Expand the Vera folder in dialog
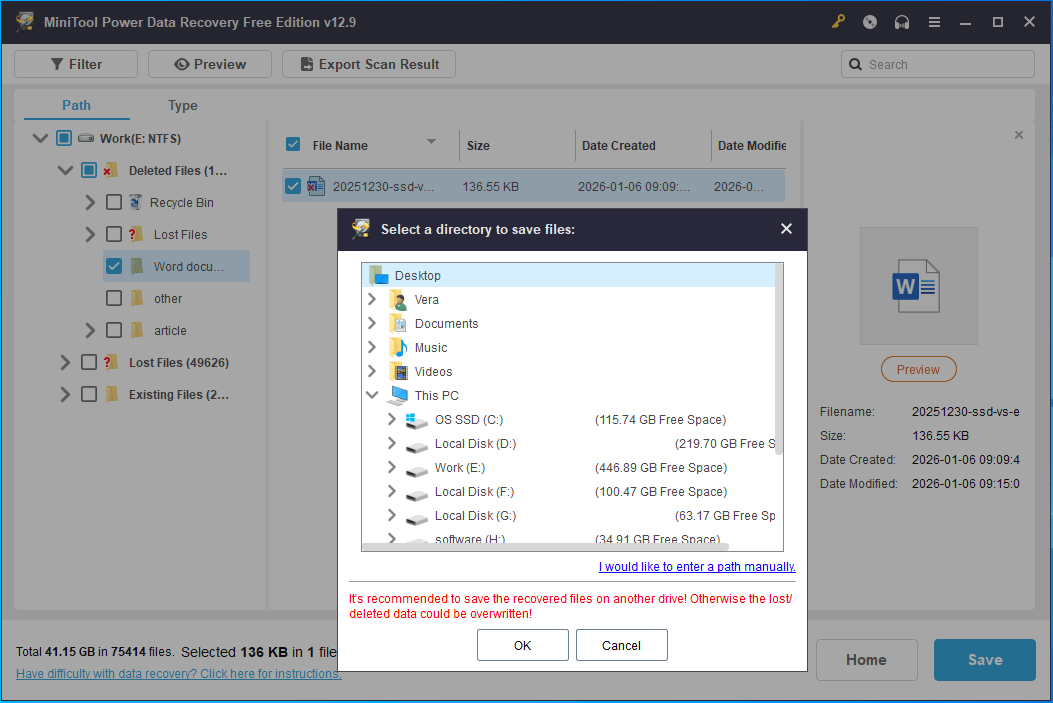1053x703 pixels. pos(372,299)
